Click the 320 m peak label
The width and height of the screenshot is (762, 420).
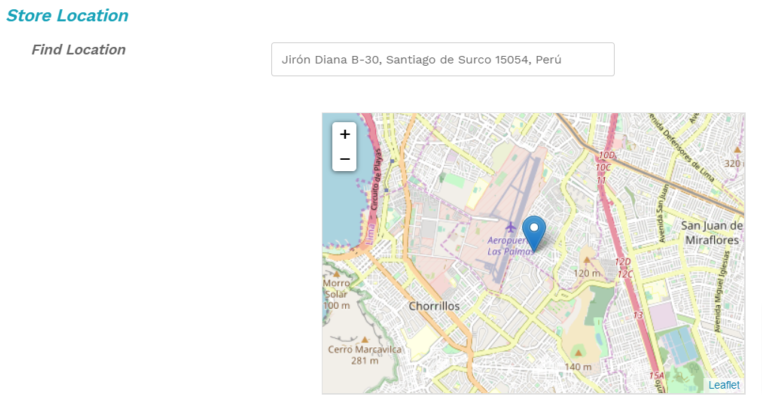point(733,163)
